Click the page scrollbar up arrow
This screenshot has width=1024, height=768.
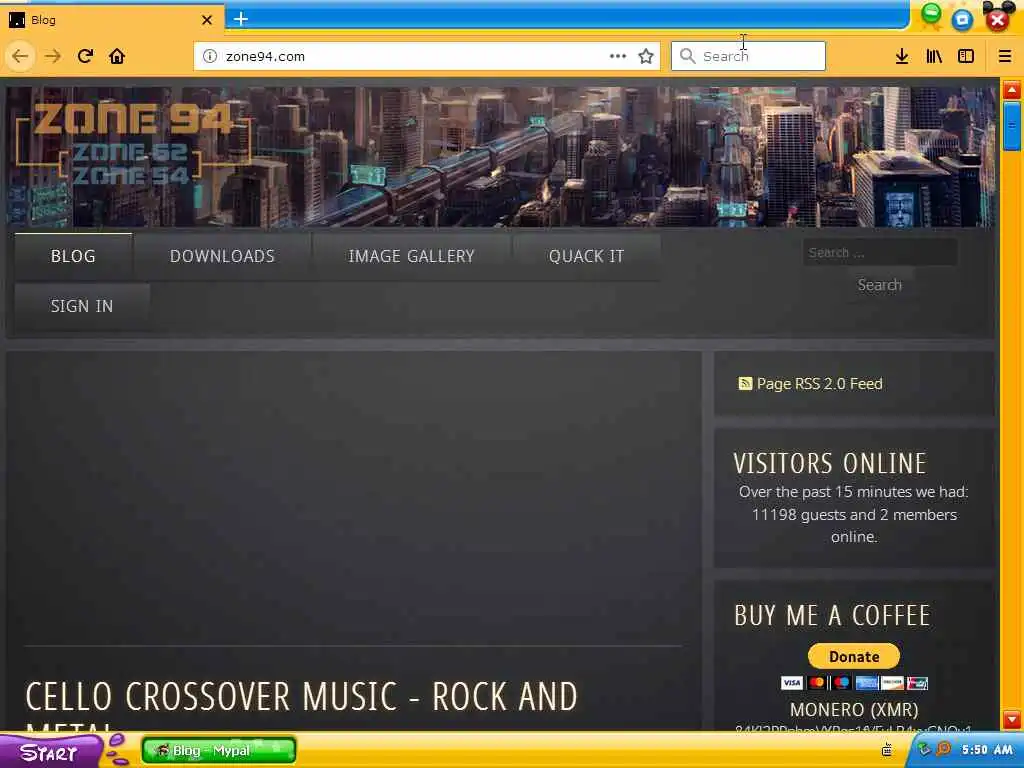pyautogui.click(x=1012, y=89)
